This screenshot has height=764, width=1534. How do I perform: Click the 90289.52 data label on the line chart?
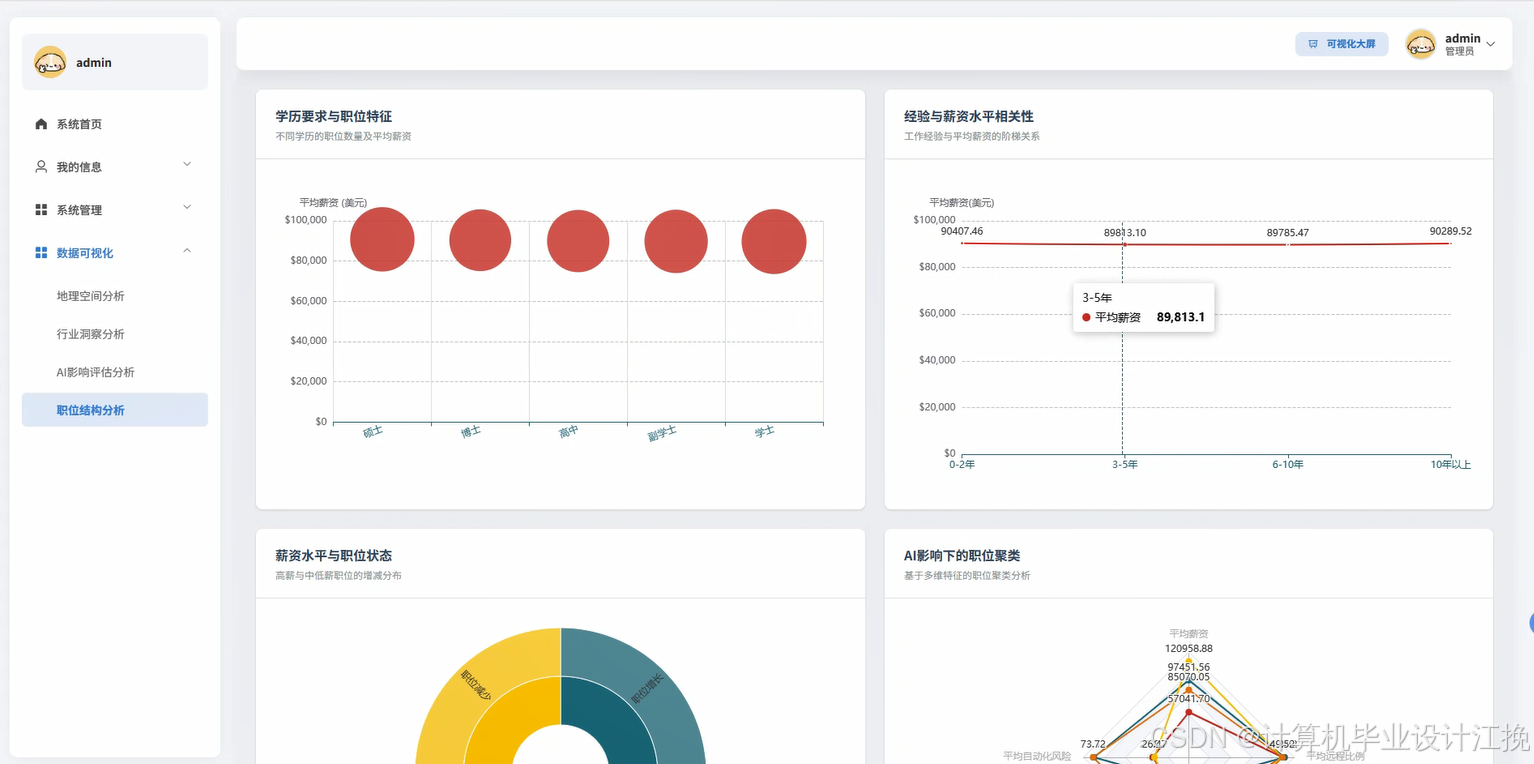[x=1451, y=231]
